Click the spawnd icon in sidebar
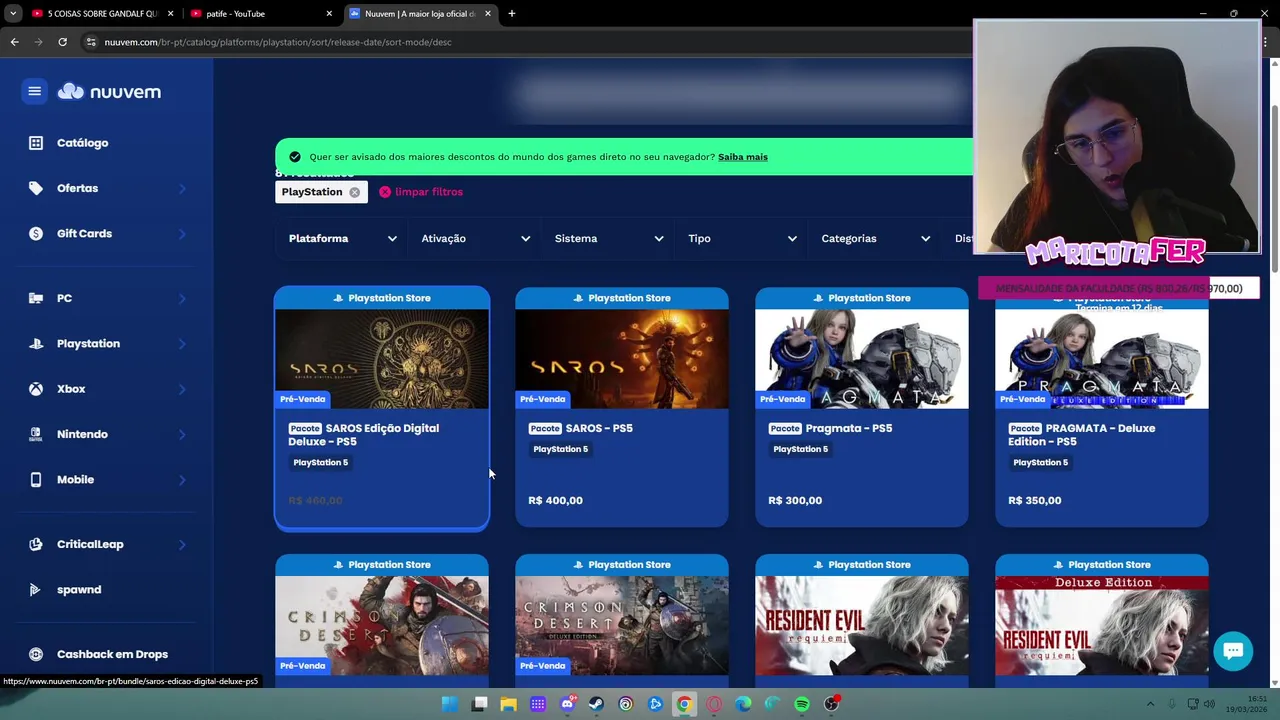 coord(36,589)
